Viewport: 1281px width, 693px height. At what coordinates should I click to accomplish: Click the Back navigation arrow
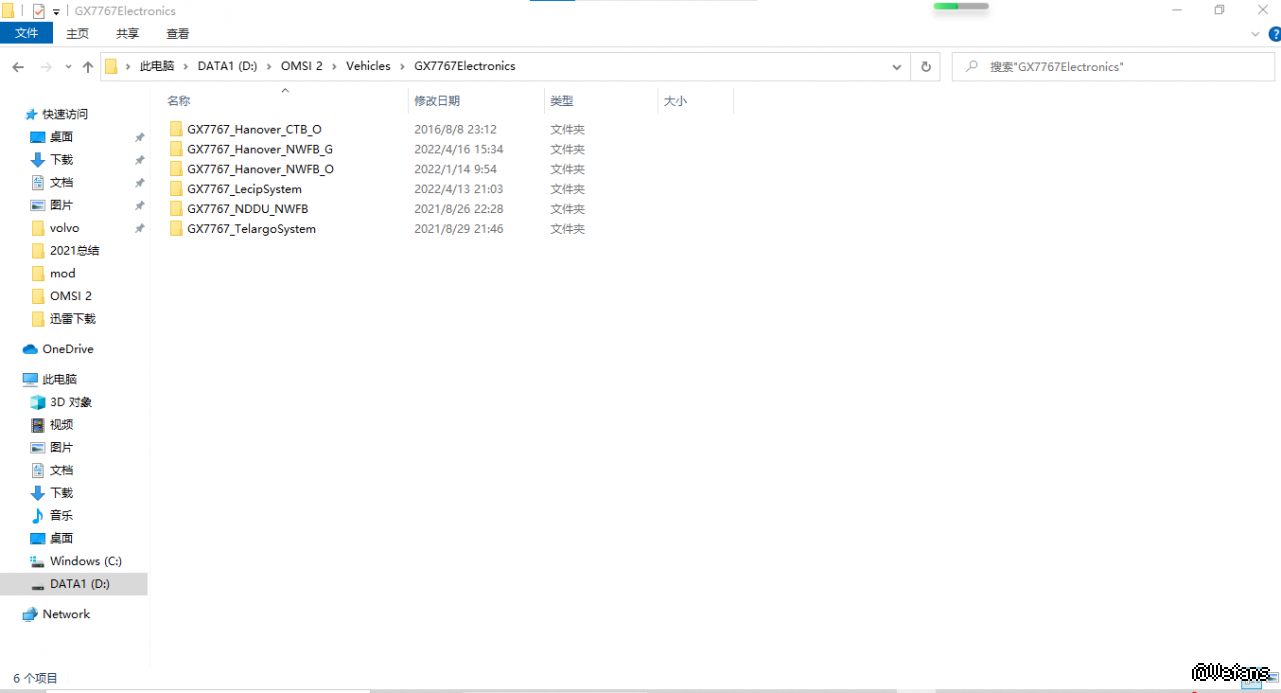point(18,67)
